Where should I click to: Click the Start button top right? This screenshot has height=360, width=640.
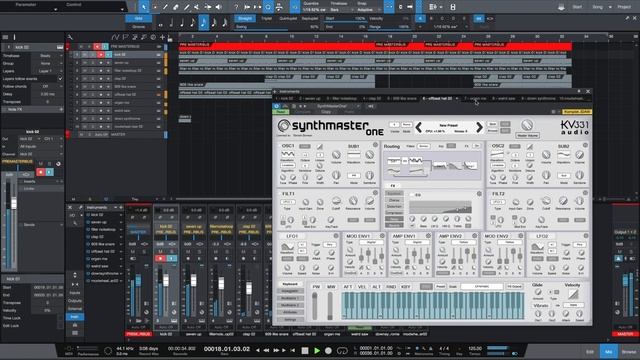tap(577, 7)
